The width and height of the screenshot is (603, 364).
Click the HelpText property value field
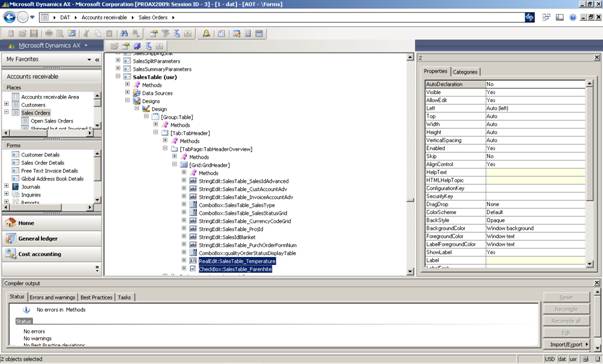pos(535,172)
